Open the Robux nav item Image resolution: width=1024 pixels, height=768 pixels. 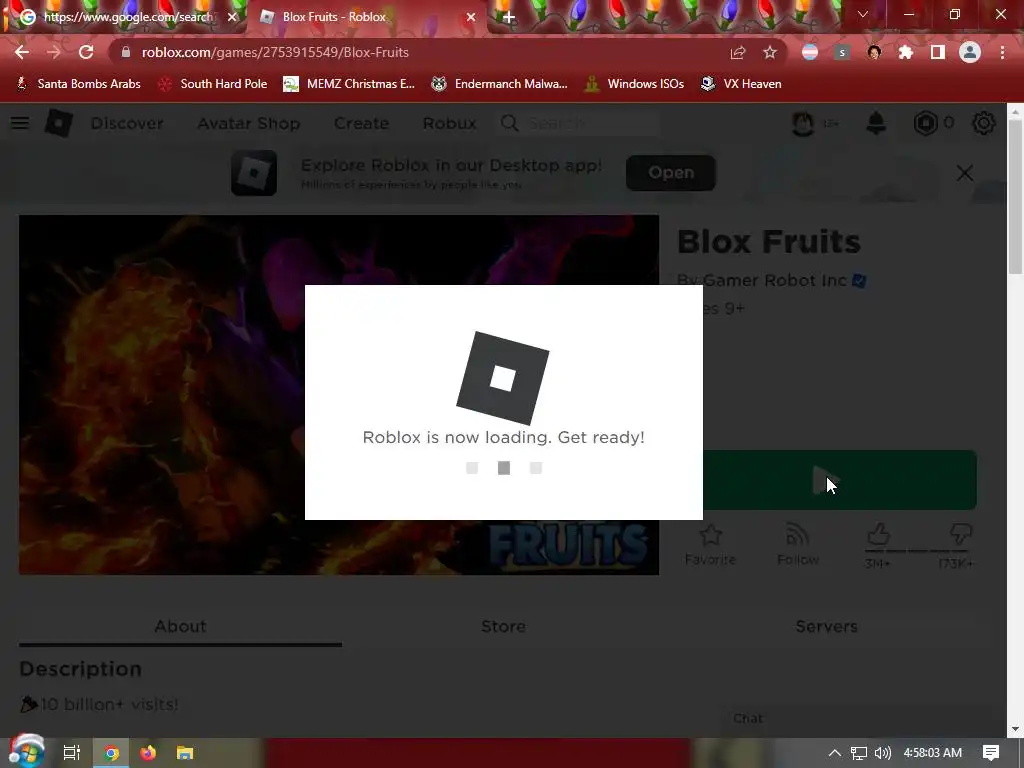tap(449, 123)
